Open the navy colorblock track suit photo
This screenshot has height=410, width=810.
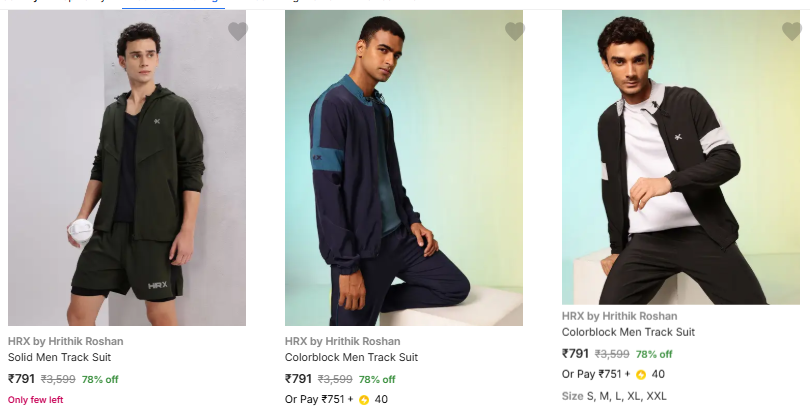click(x=404, y=170)
